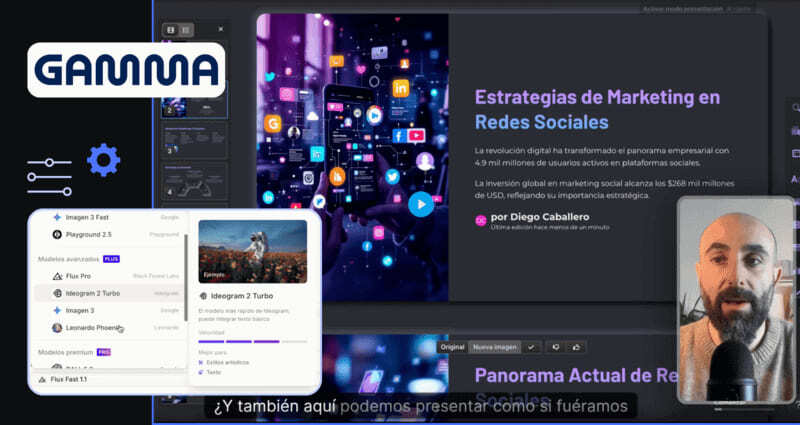Choose Flux Pro model
800x425 pixels.
click(108, 276)
